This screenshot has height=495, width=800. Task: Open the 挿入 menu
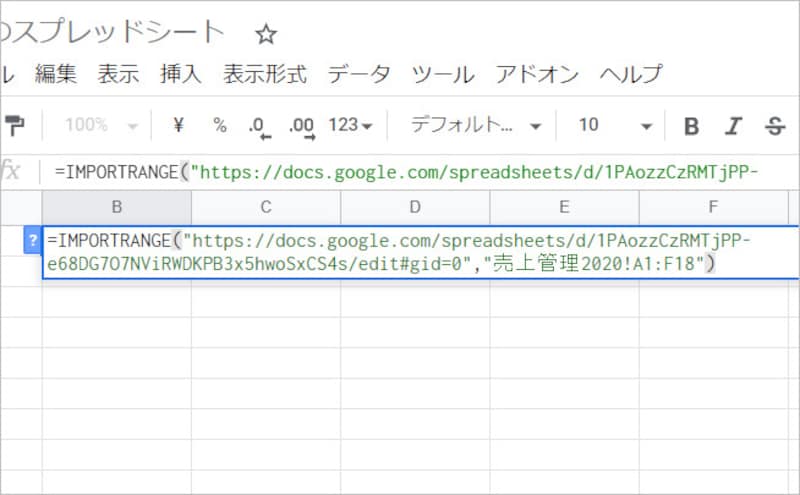tap(181, 74)
